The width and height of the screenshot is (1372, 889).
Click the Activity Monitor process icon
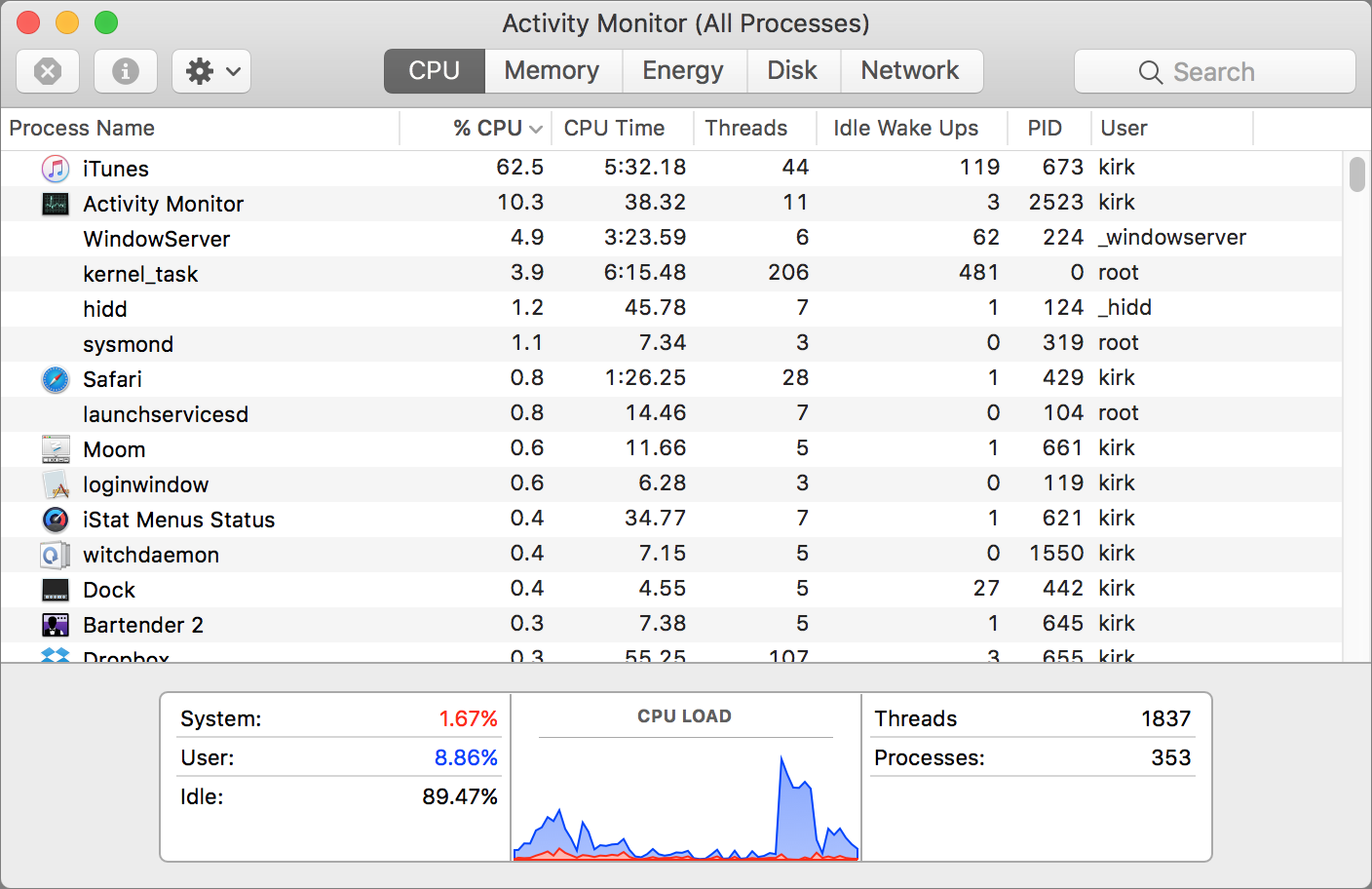click(56, 204)
